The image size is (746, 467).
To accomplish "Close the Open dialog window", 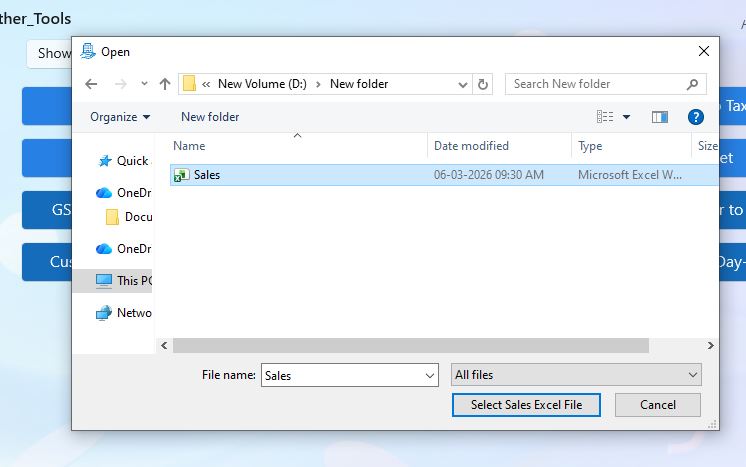I will coord(704,51).
